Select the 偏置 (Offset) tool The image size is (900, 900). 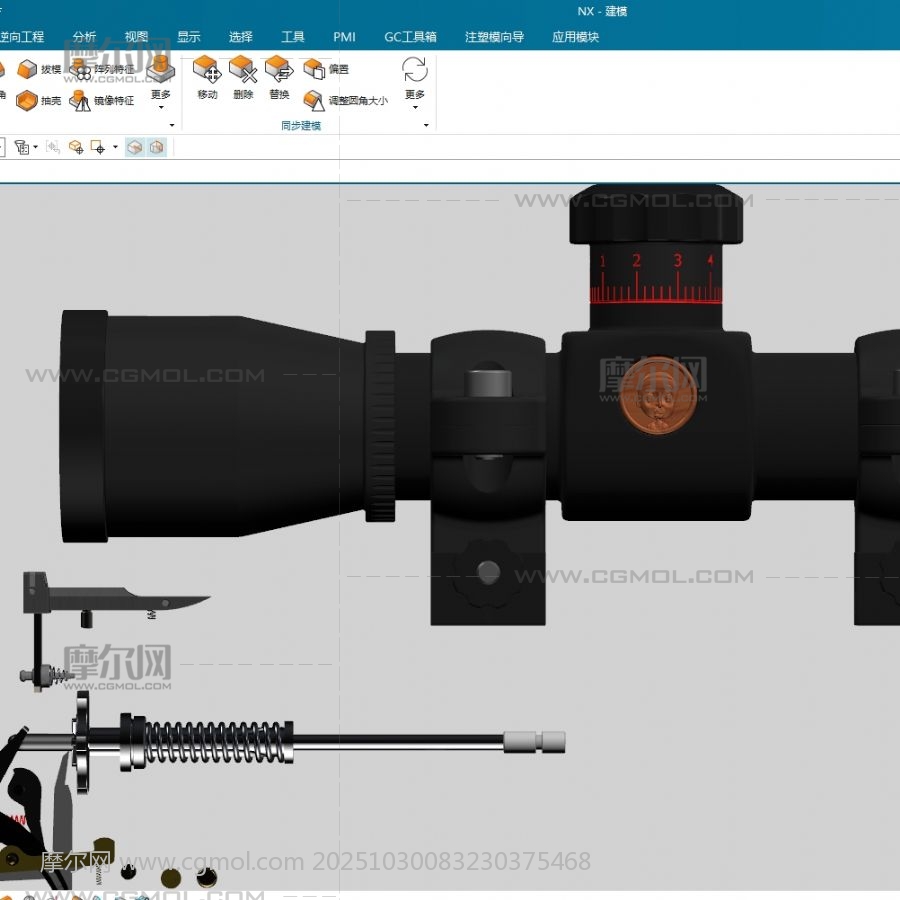click(314, 70)
